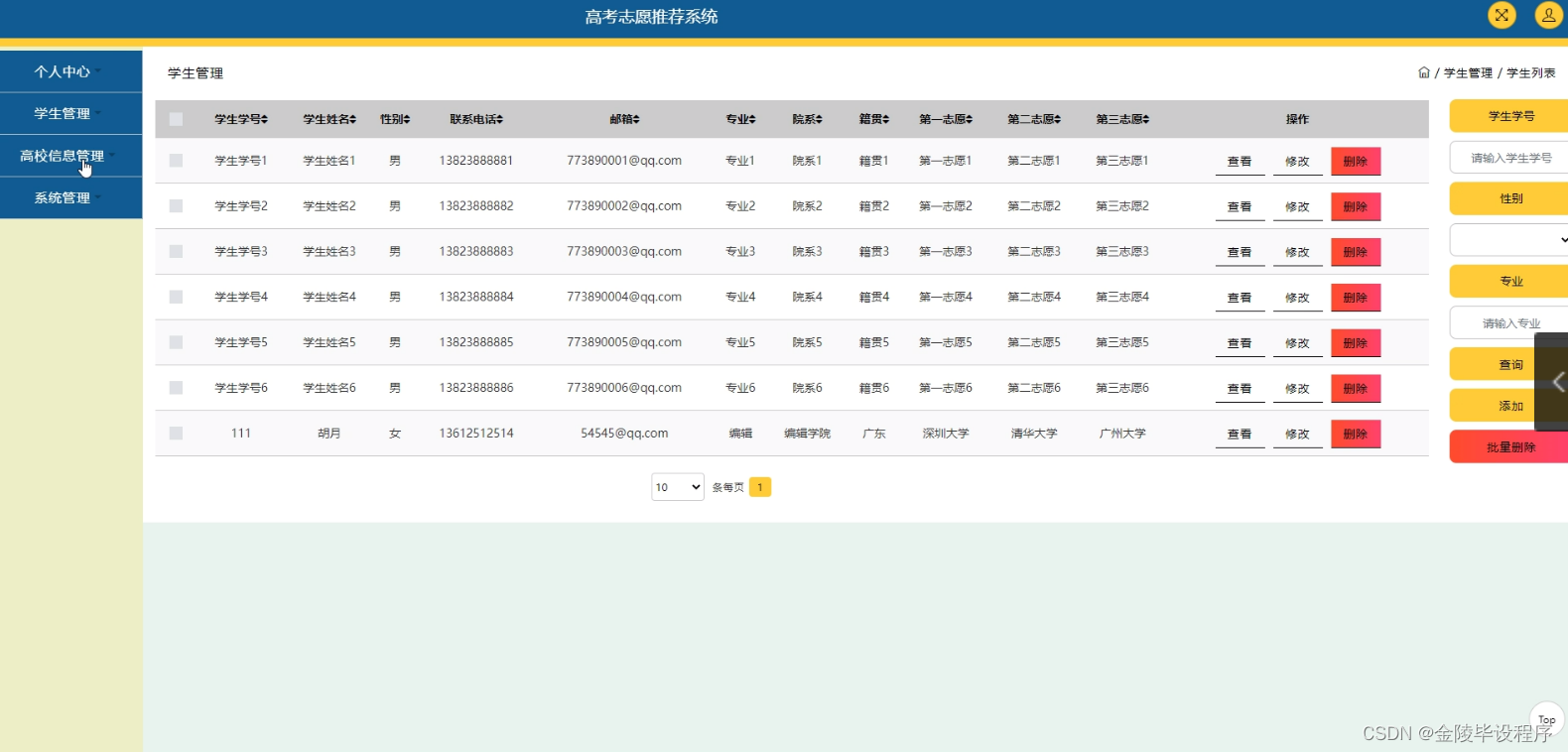
Task: Click 删除 for 学生学号1
Action: tap(1356, 161)
